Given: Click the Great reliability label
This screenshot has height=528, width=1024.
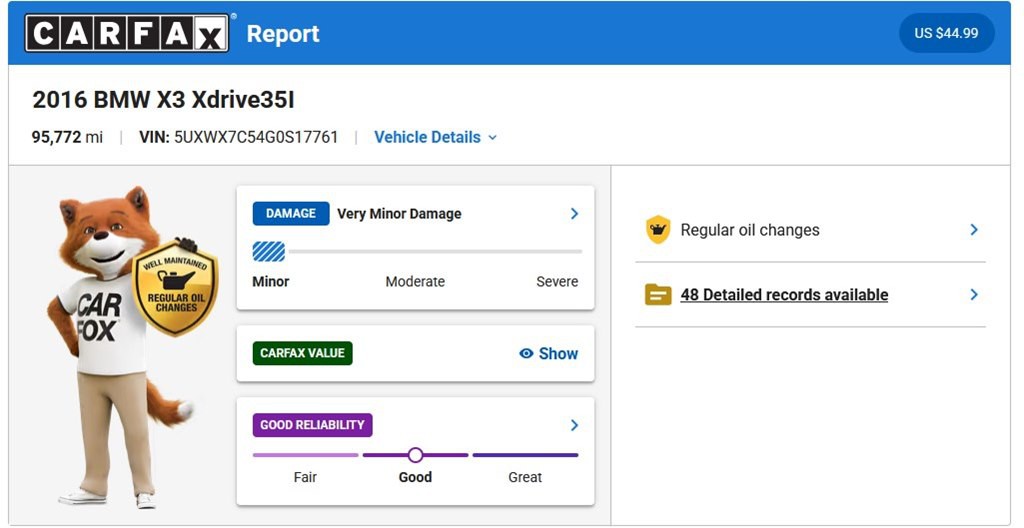Looking at the screenshot, I should coord(525,477).
